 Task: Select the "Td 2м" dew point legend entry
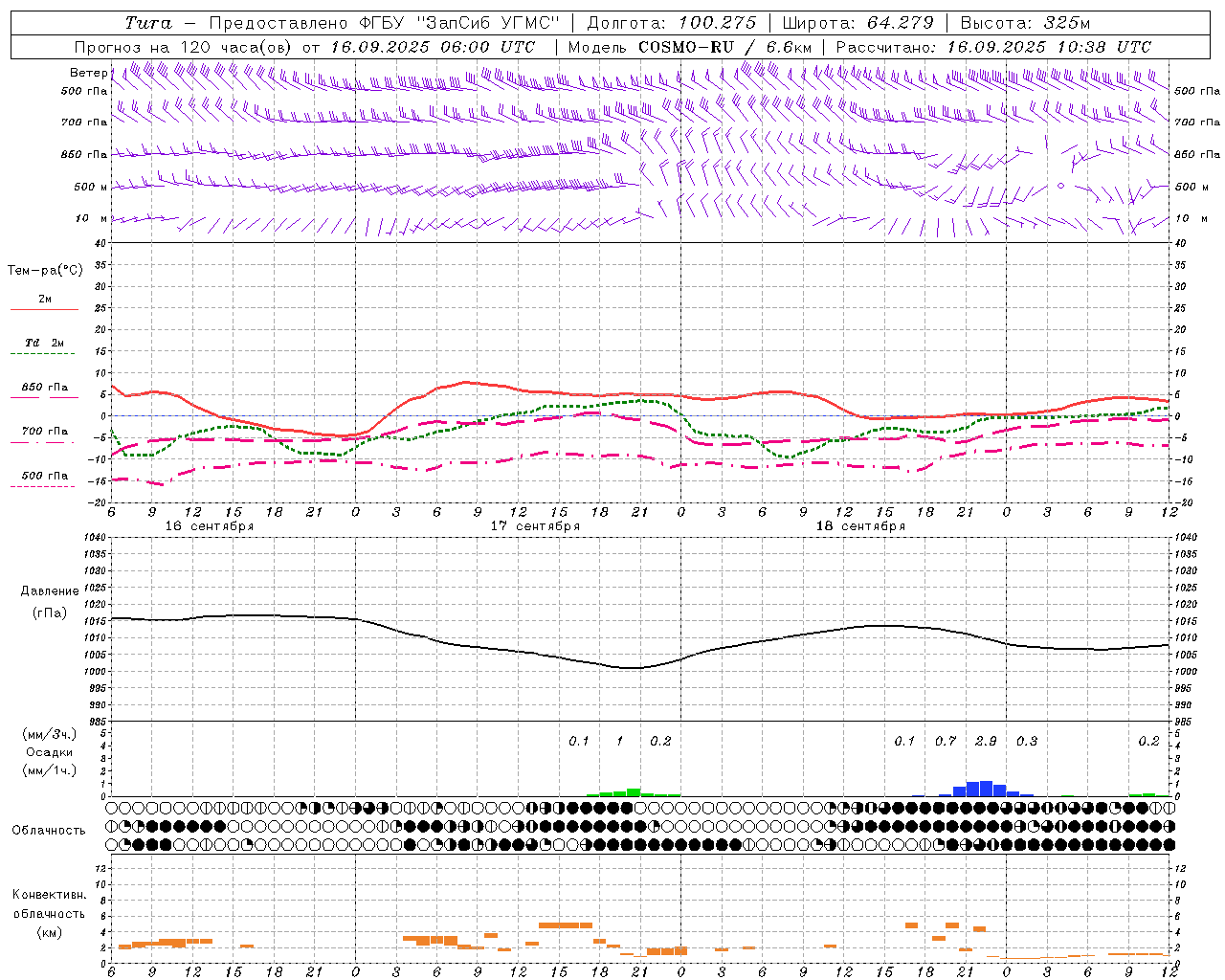tap(44, 345)
